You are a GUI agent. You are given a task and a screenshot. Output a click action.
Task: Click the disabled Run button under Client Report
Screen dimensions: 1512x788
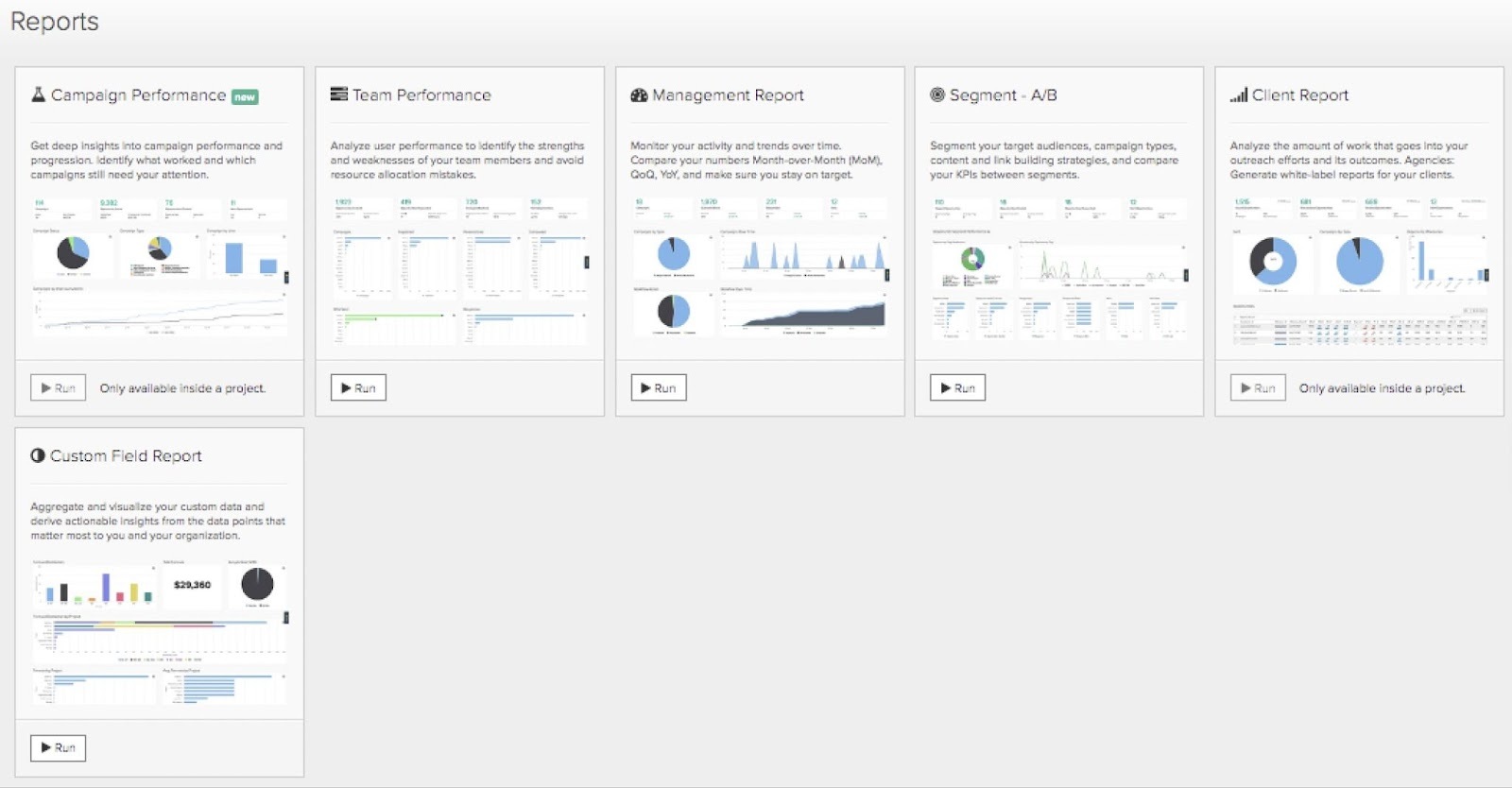click(1258, 388)
